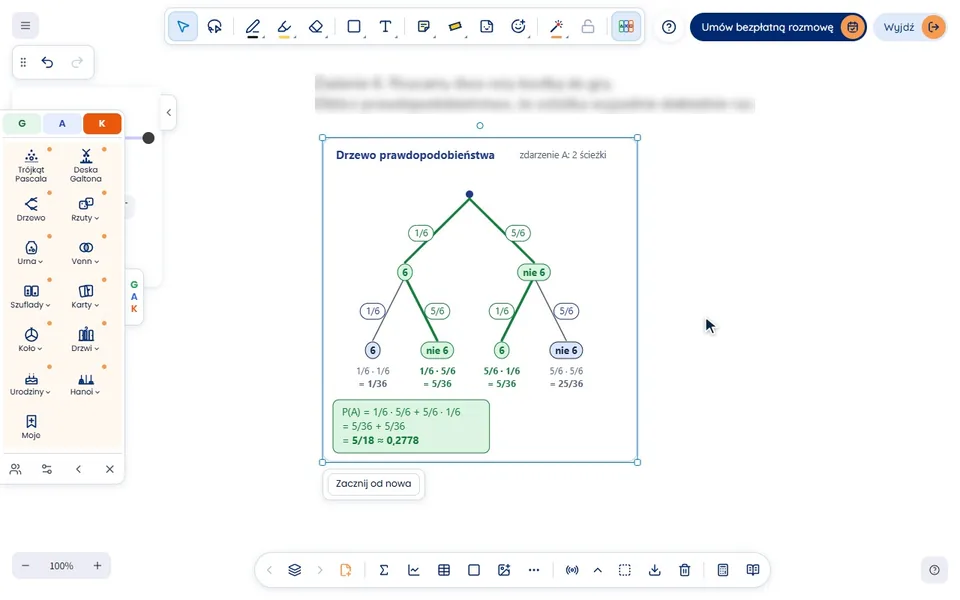
Task: Click the Zacznij od nowa button
Action: 373,484
